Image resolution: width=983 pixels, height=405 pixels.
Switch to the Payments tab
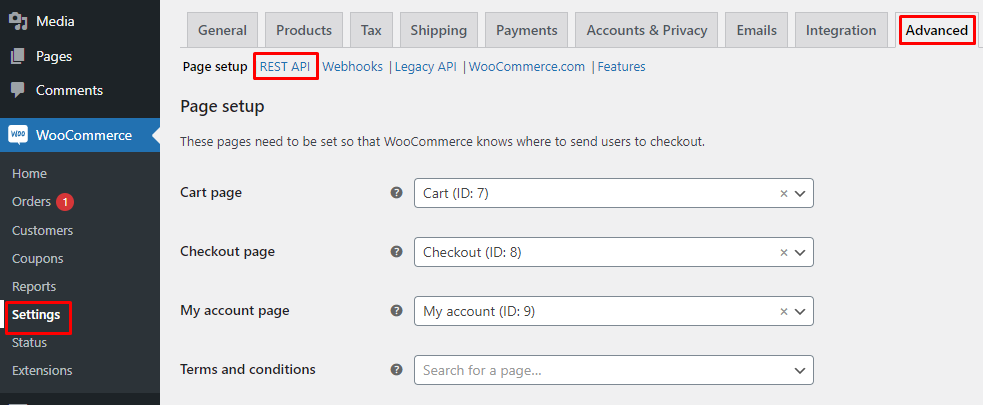(x=527, y=30)
